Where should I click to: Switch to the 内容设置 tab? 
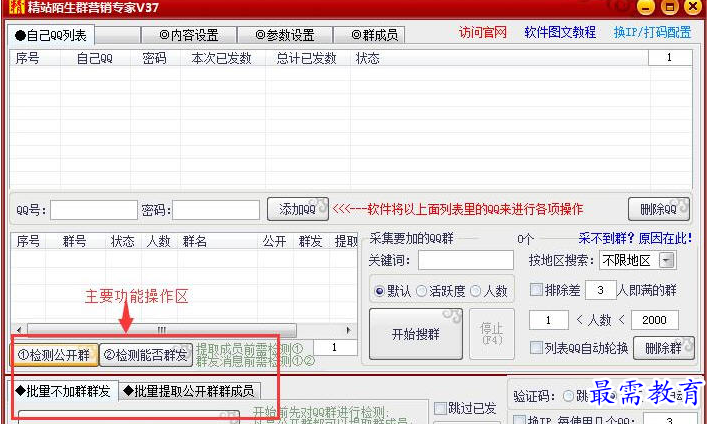click(189, 35)
